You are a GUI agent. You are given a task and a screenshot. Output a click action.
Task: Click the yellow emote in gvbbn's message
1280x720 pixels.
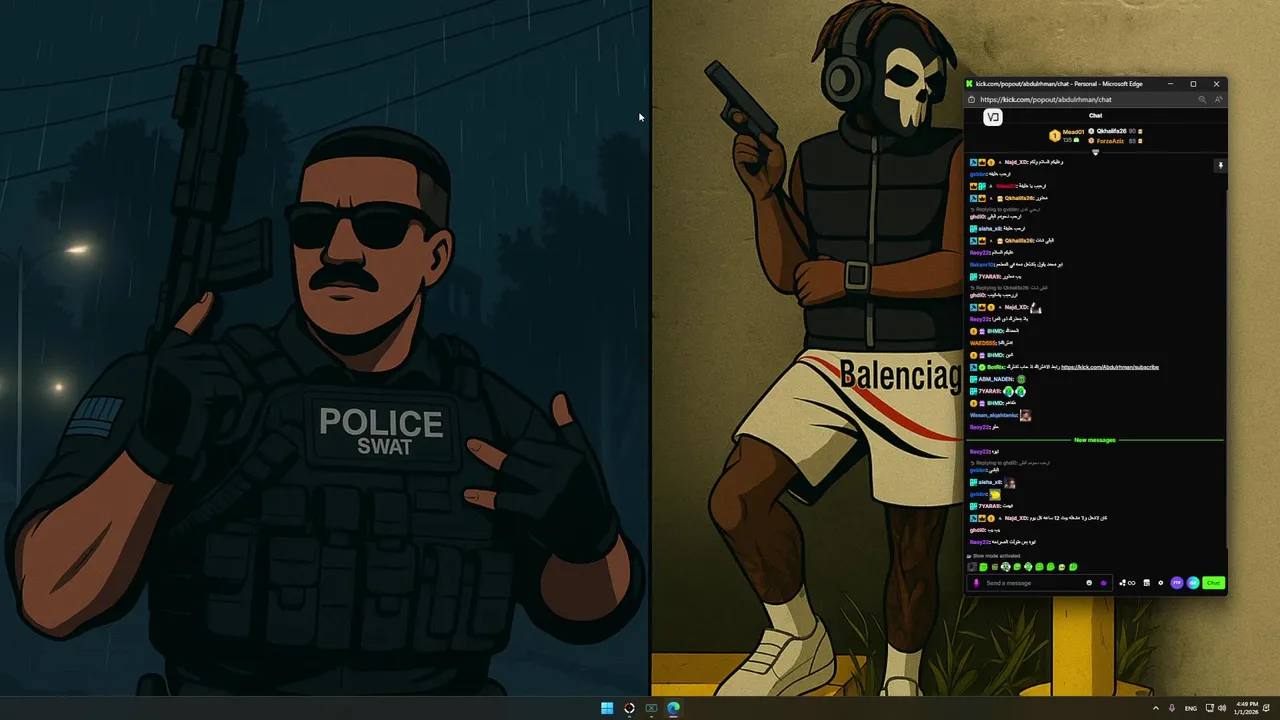point(995,494)
